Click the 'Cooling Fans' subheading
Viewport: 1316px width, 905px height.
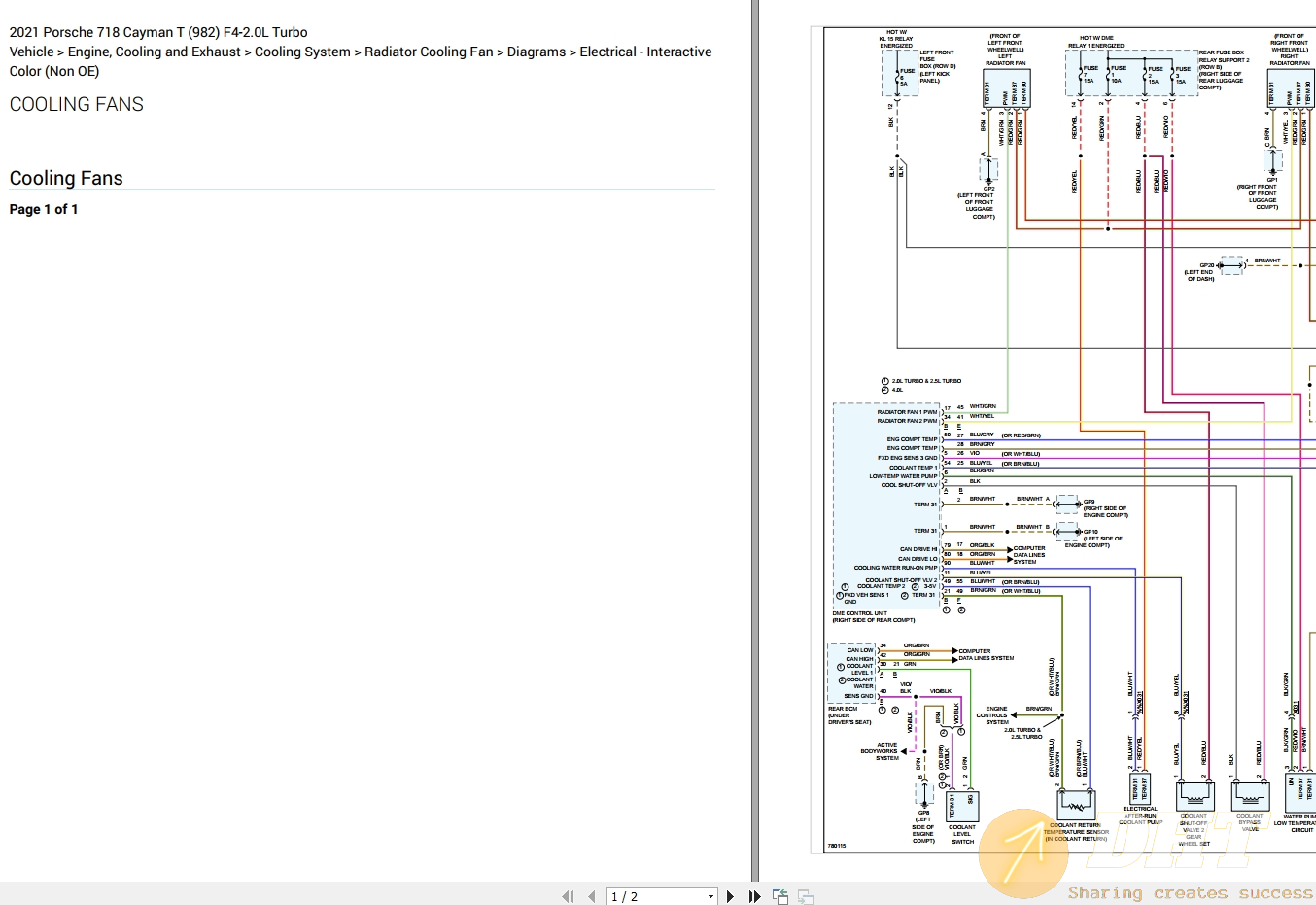(x=66, y=178)
